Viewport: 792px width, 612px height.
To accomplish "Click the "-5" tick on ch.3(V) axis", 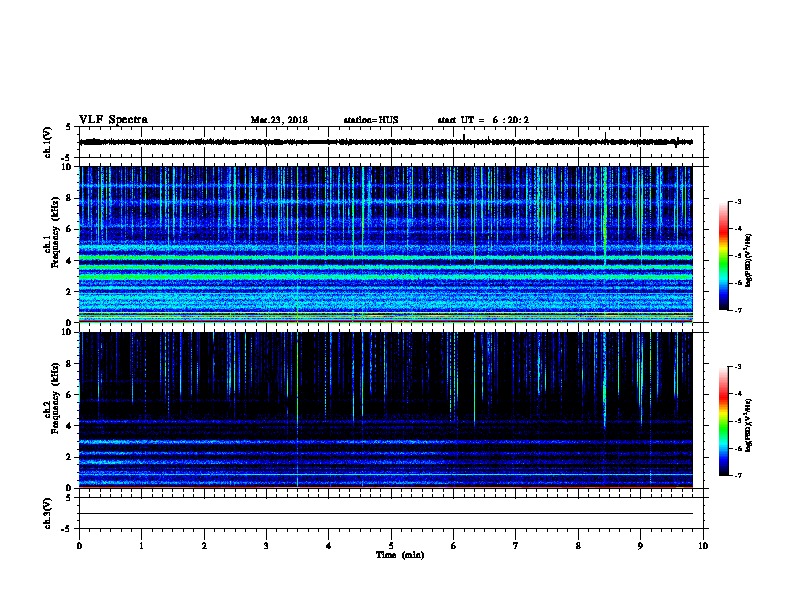I will pos(67,529).
